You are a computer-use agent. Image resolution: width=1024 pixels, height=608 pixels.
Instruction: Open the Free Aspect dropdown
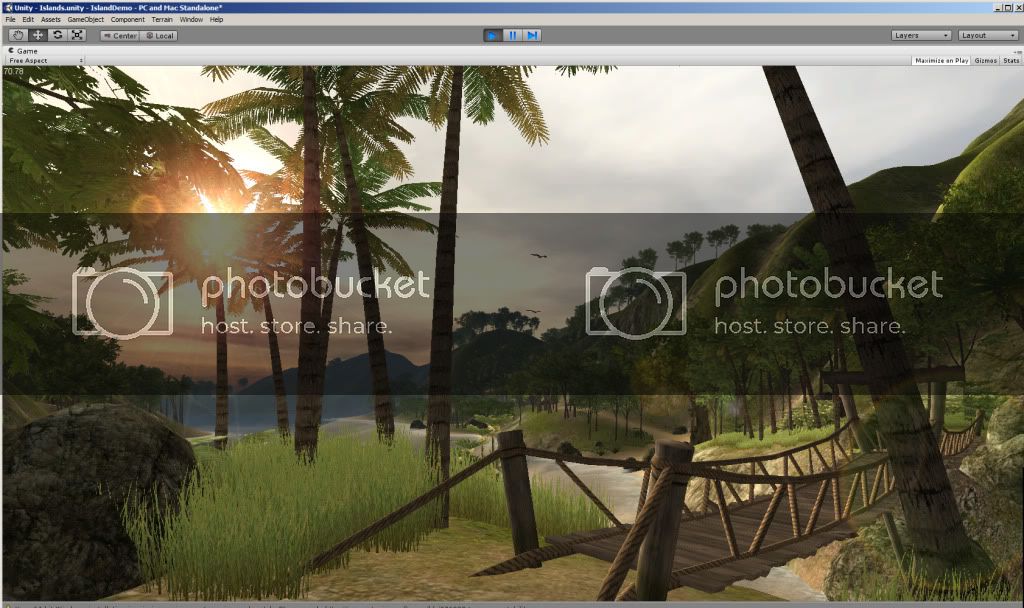pyautogui.click(x=44, y=60)
